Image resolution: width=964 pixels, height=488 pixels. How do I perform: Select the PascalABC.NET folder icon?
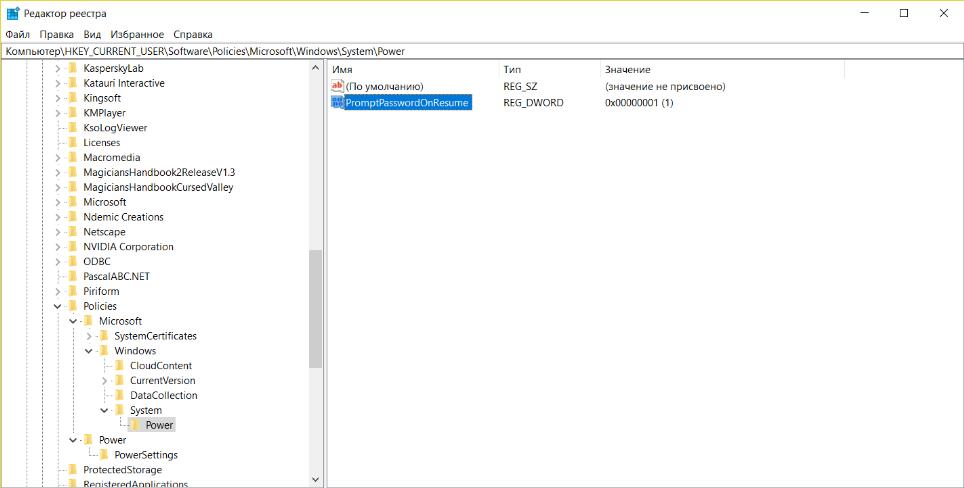pos(73,277)
